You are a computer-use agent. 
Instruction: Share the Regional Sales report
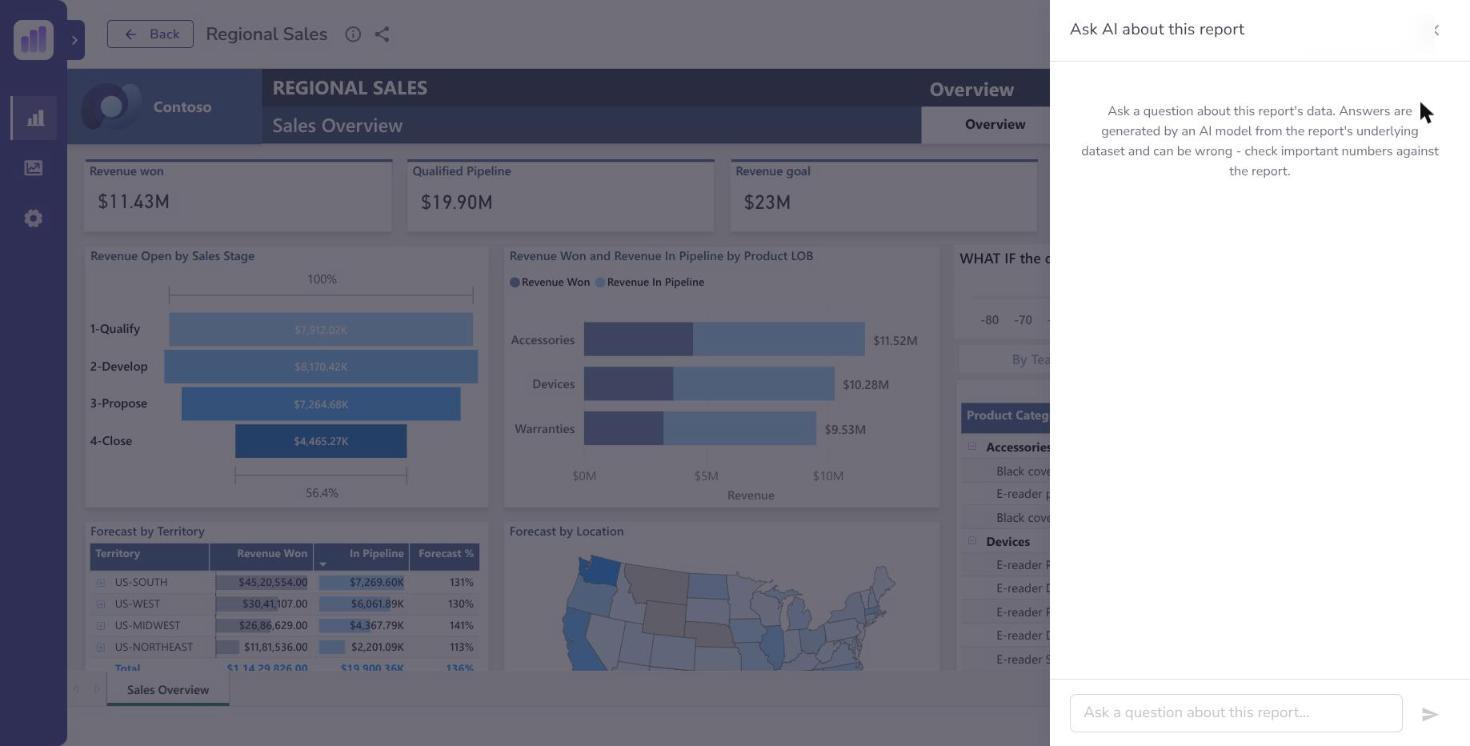tap(382, 34)
